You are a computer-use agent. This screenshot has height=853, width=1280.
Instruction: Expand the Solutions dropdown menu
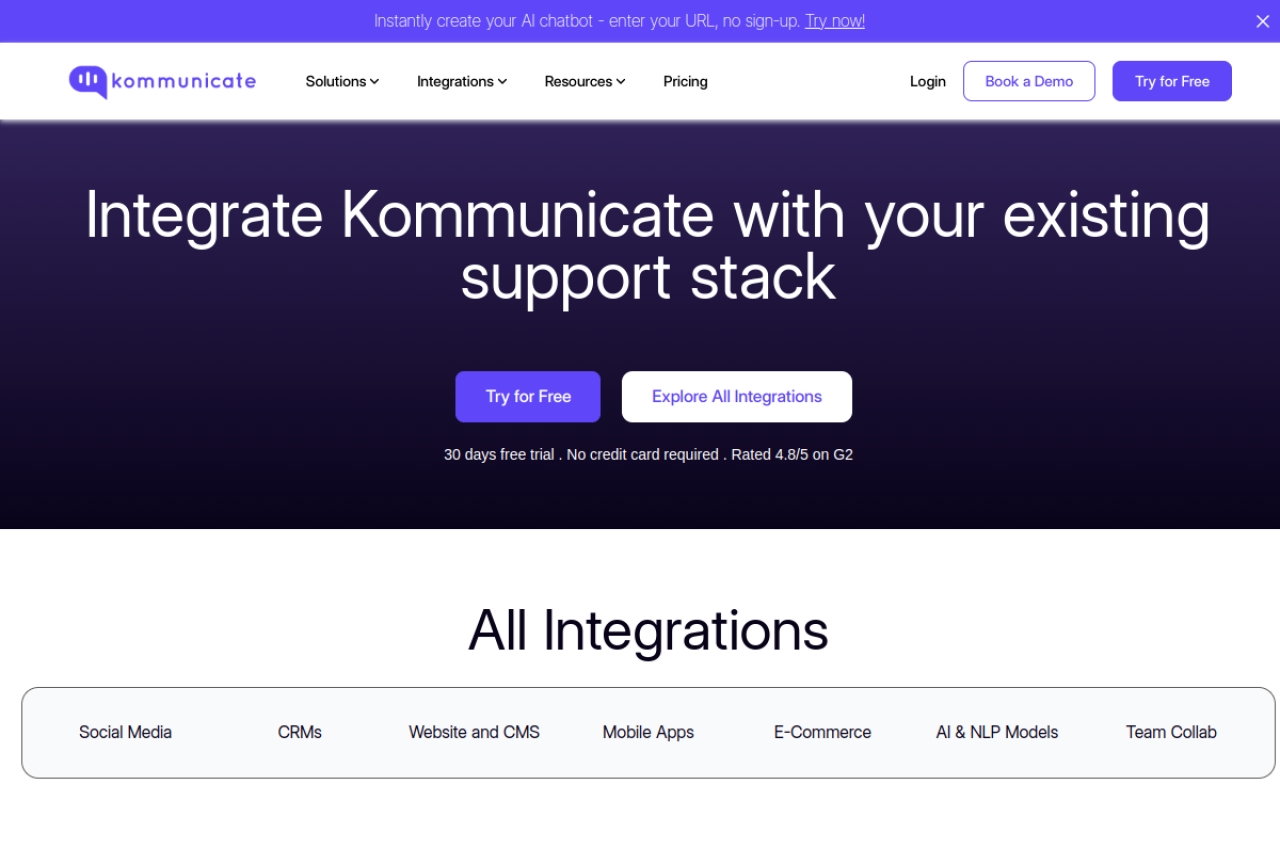(342, 82)
